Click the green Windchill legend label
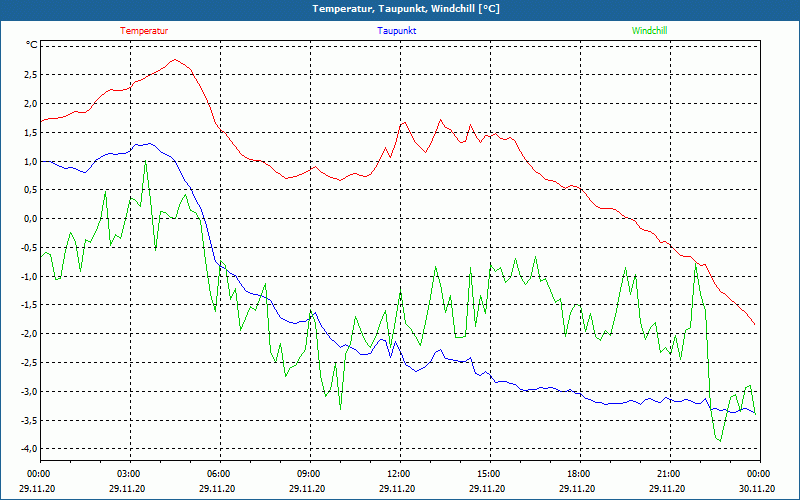800x500 pixels. 649,31
